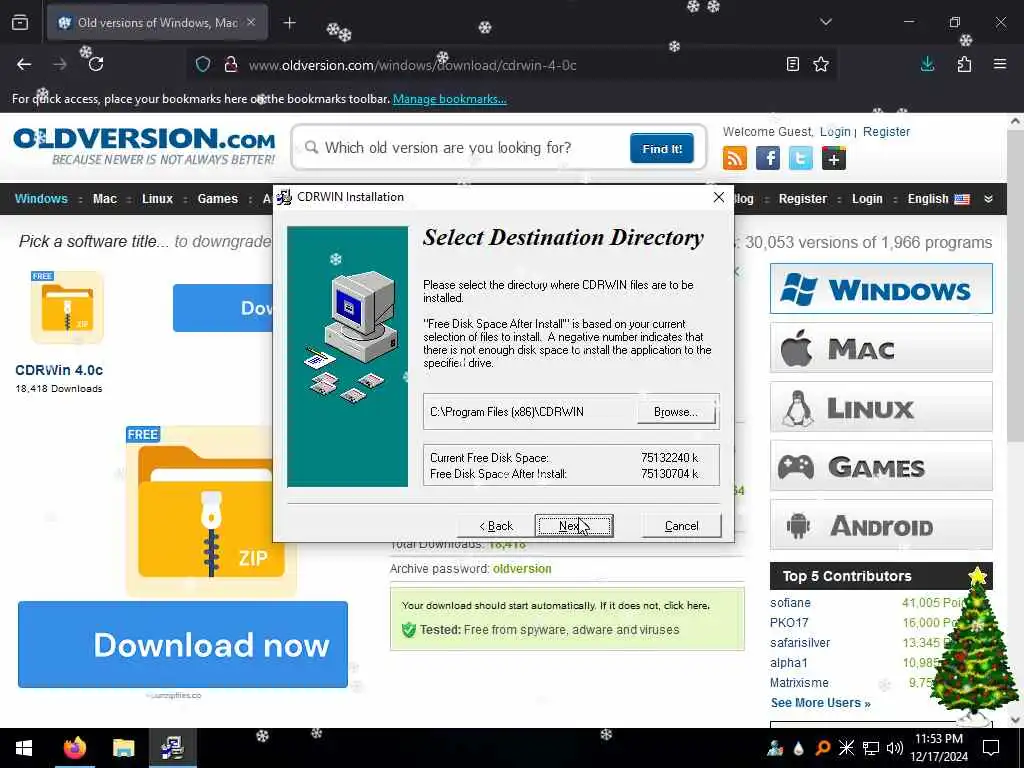Open the CDRWin 4.0c title link
Image resolution: width=1024 pixels, height=768 pixels.
click(x=59, y=370)
